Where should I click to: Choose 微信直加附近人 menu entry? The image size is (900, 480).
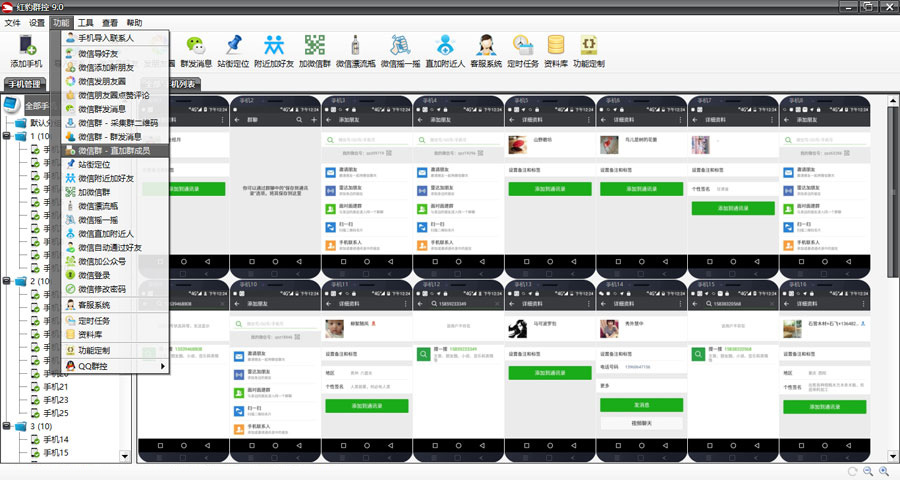[x=115, y=234]
